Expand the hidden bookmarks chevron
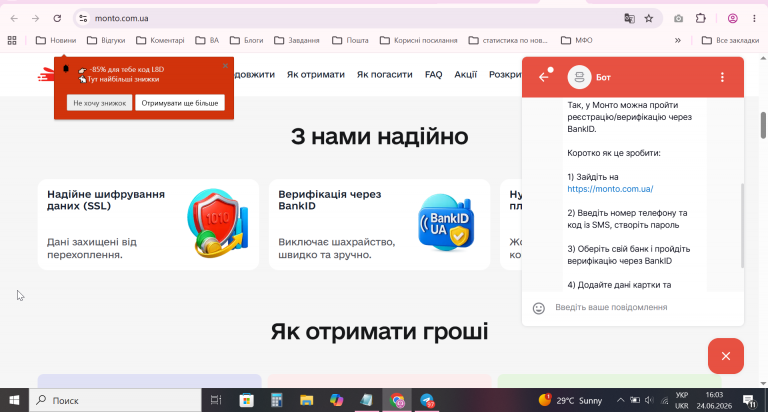The width and height of the screenshot is (768, 412). (x=678, y=40)
